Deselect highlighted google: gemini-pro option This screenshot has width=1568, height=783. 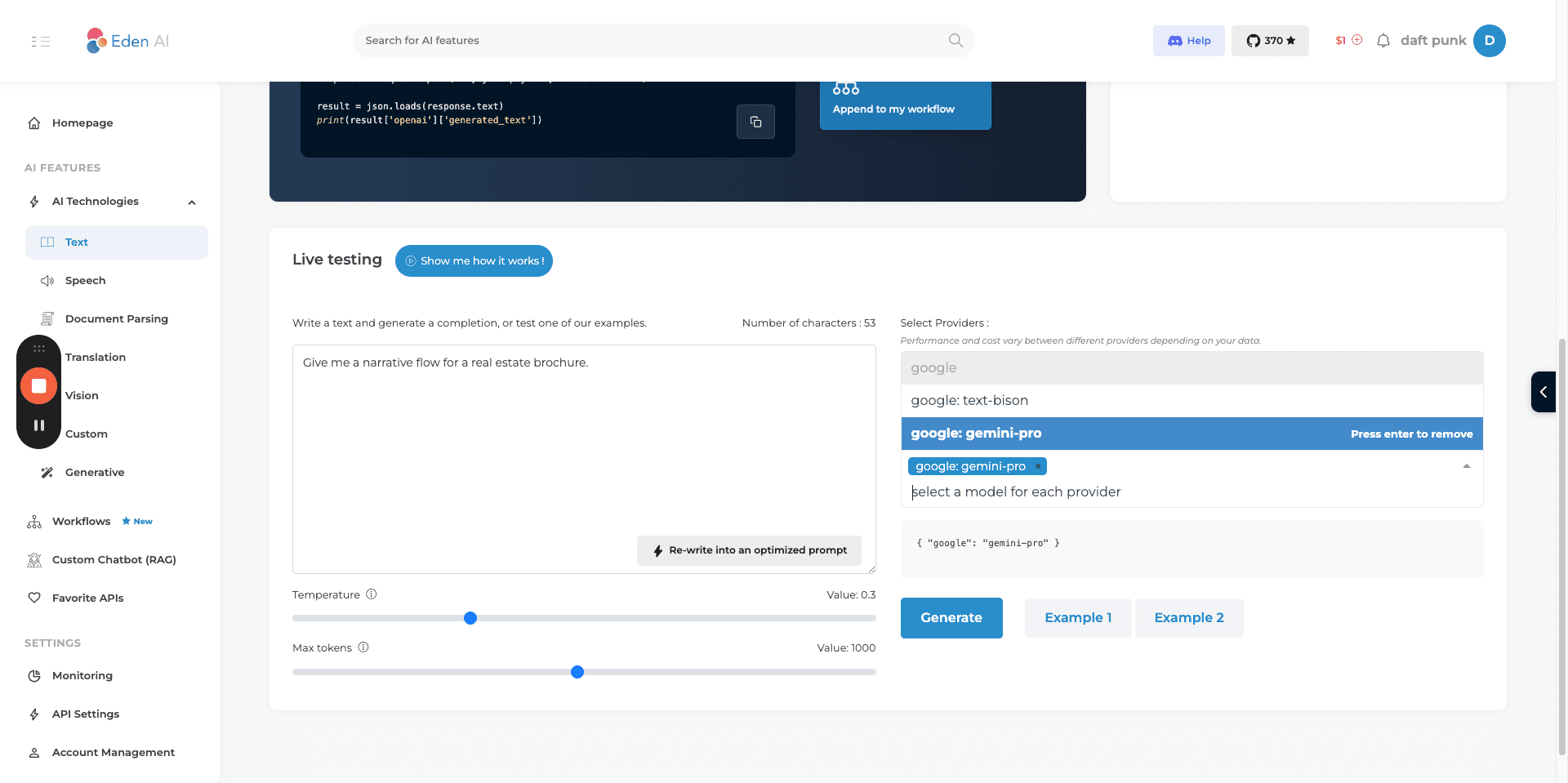[1192, 434]
